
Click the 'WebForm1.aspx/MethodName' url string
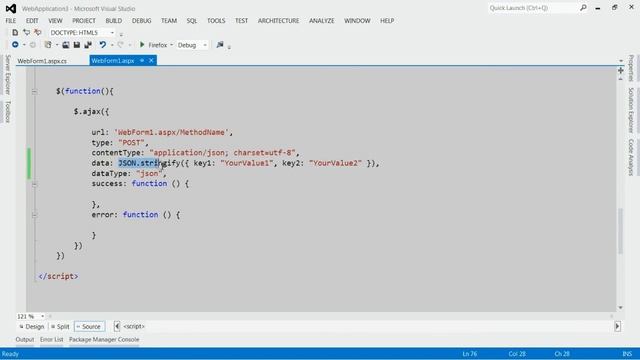[171, 132]
